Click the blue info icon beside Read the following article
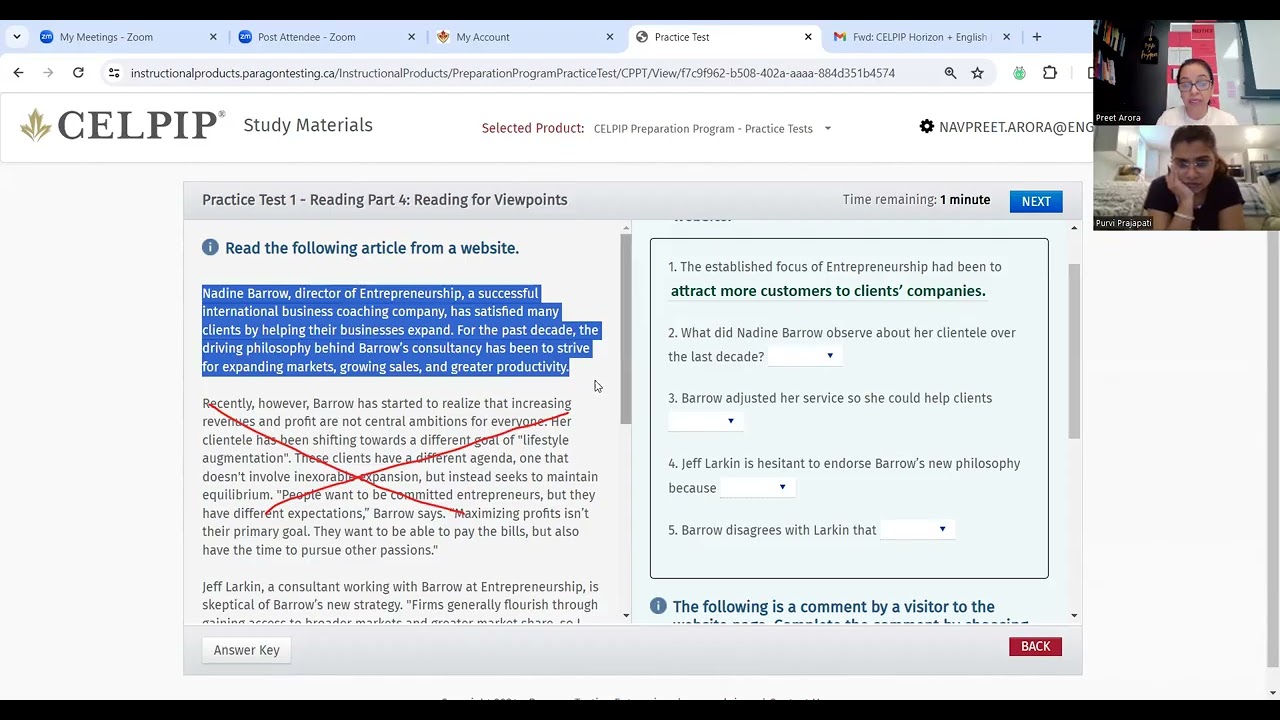The height and width of the screenshot is (720, 1280). pyautogui.click(x=210, y=248)
